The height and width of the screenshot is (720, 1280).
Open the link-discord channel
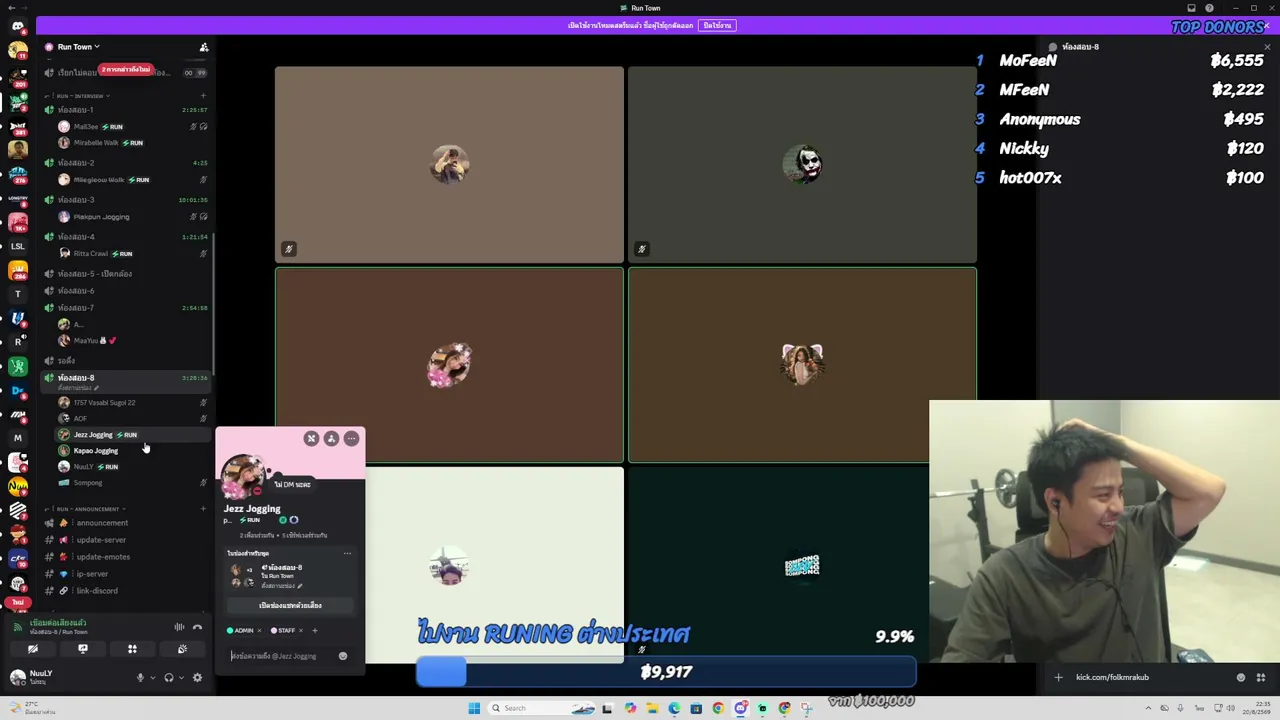click(x=125, y=591)
